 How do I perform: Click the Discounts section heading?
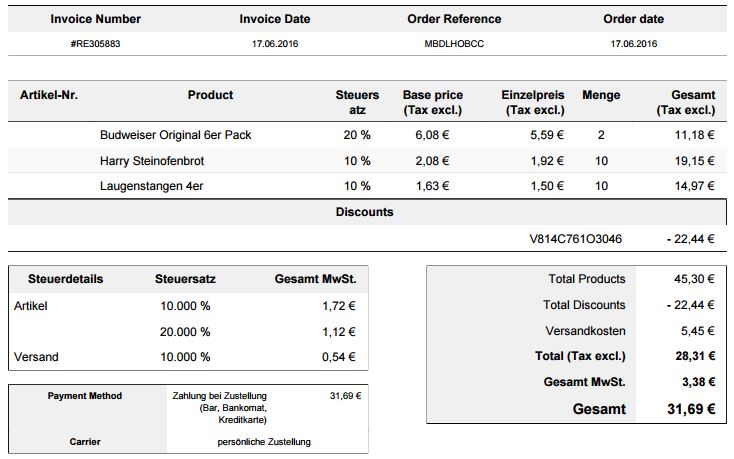[365, 212]
